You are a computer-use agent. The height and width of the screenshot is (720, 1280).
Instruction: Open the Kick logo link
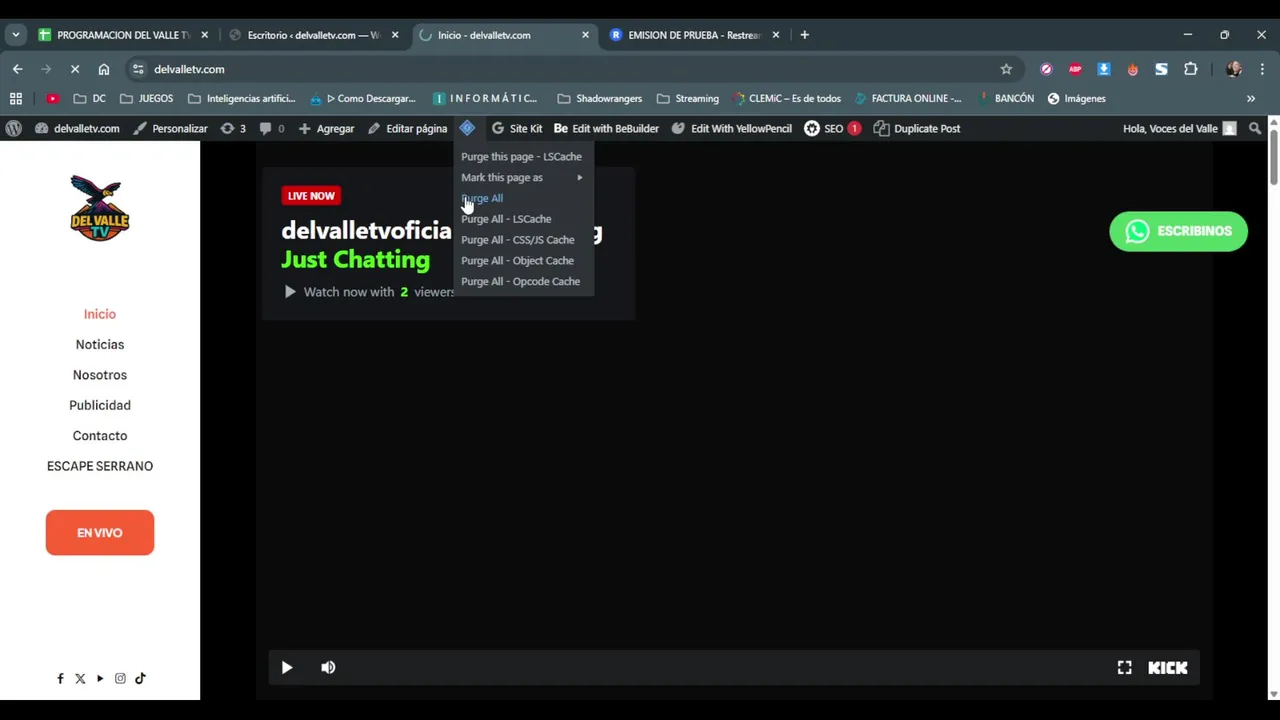coord(1168,667)
